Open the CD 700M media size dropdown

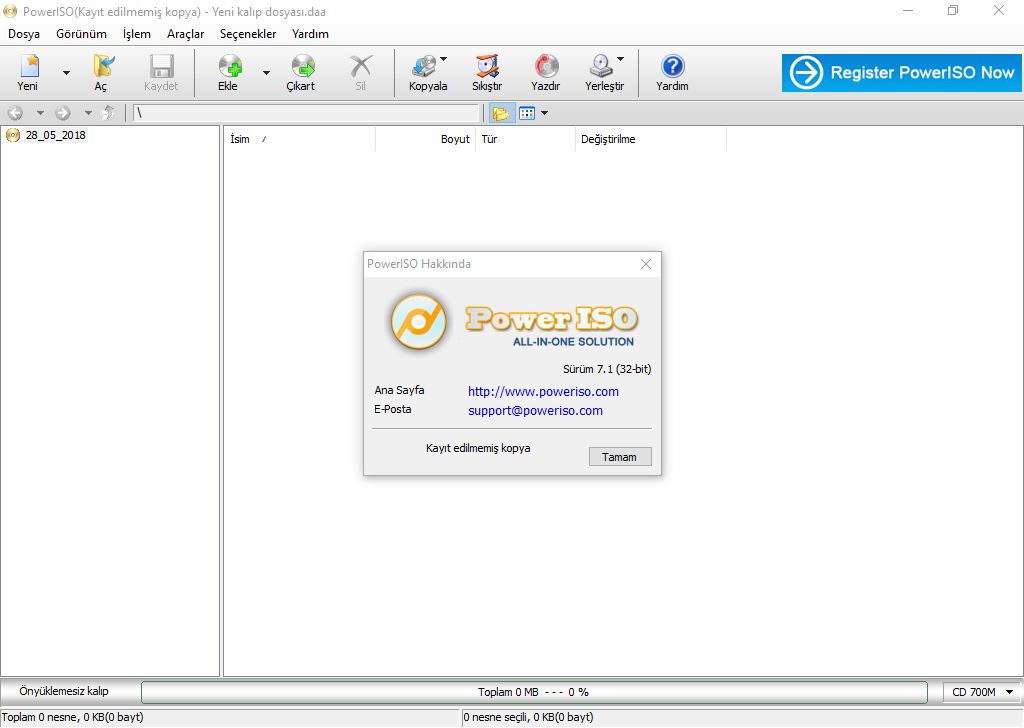coord(982,692)
